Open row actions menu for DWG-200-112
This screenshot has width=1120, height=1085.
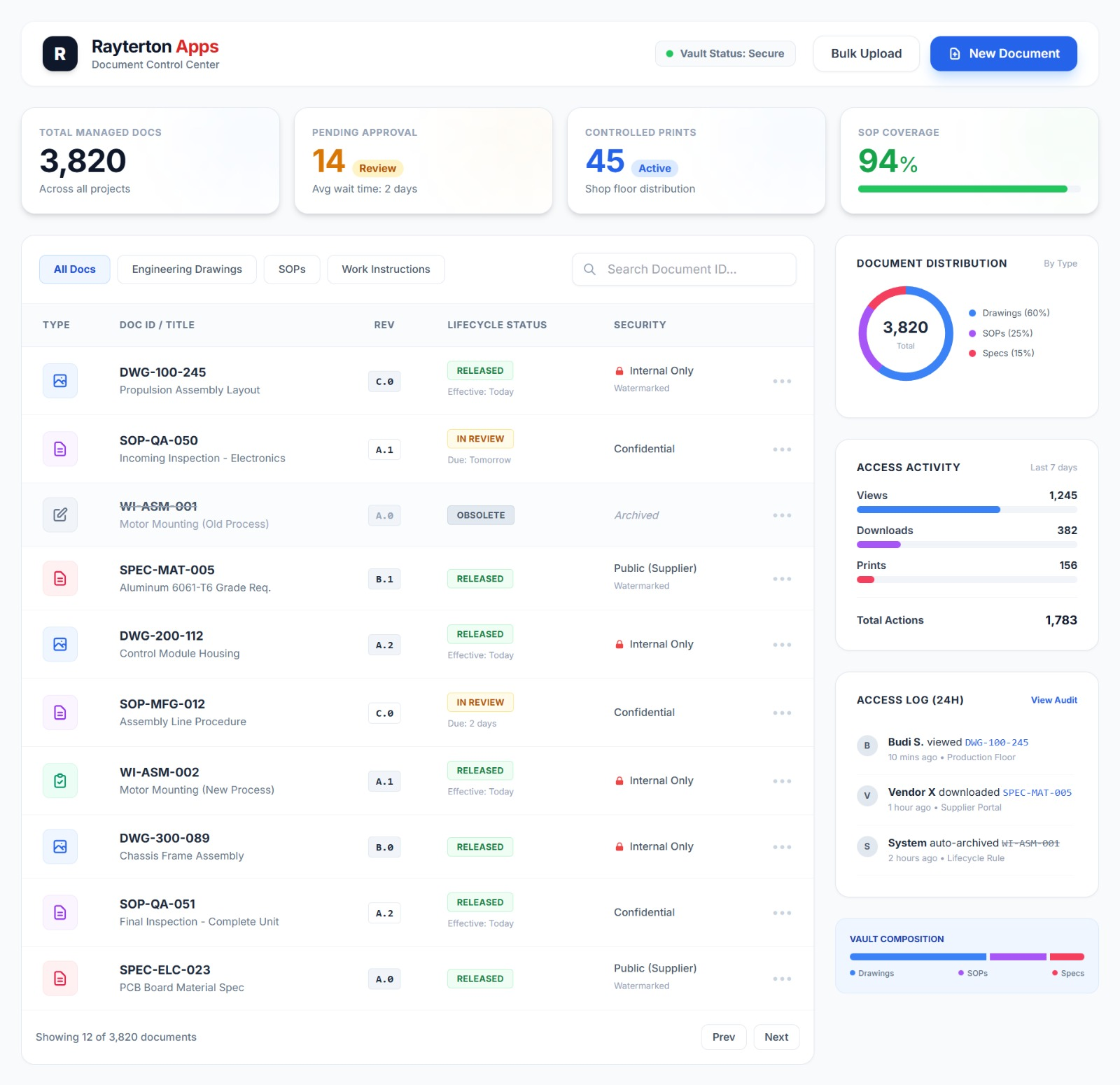click(782, 645)
